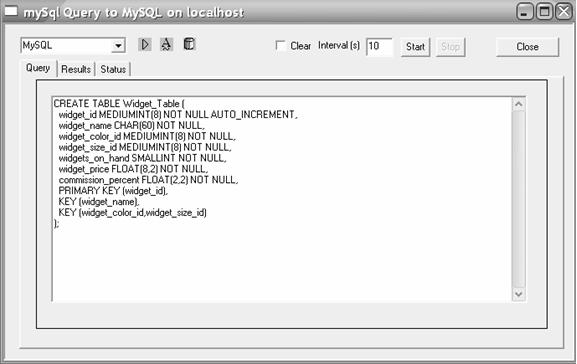Click the query editor scroll-up arrow
Screen dimensions: 577x364
coord(518,105)
